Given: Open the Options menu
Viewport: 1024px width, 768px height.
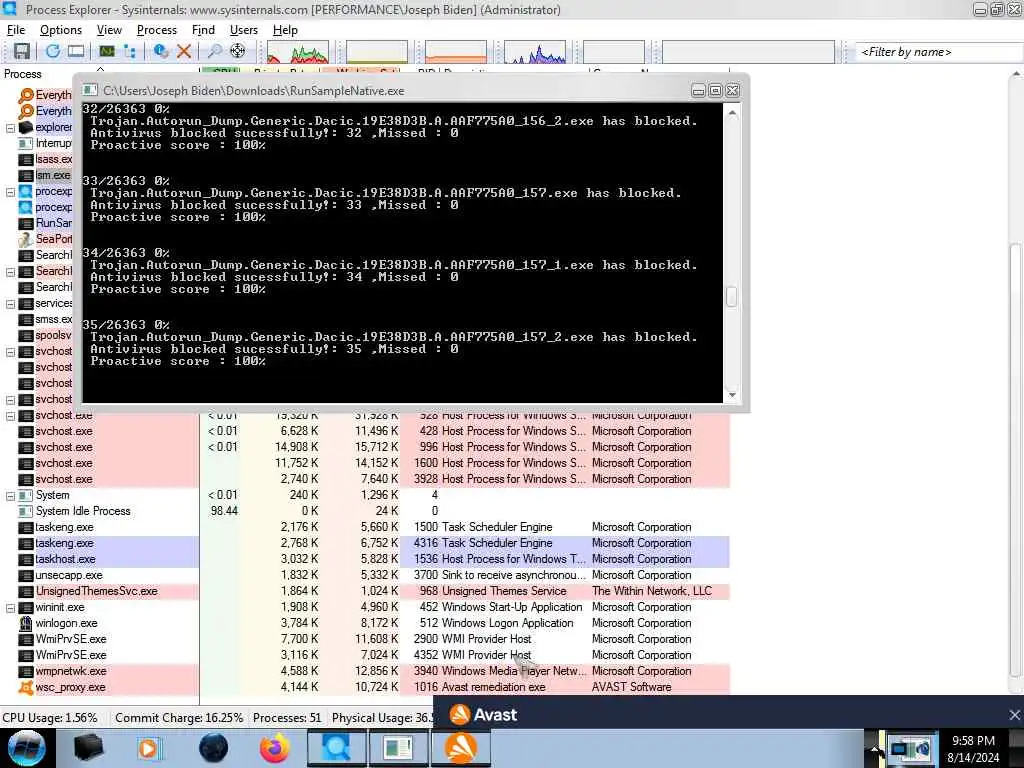Looking at the screenshot, I should coord(61,30).
